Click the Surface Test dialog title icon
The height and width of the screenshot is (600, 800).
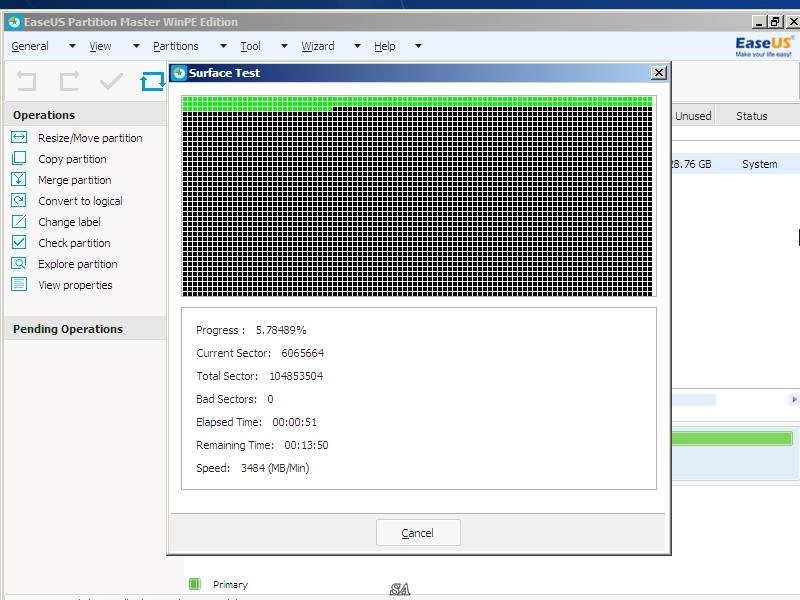179,73
